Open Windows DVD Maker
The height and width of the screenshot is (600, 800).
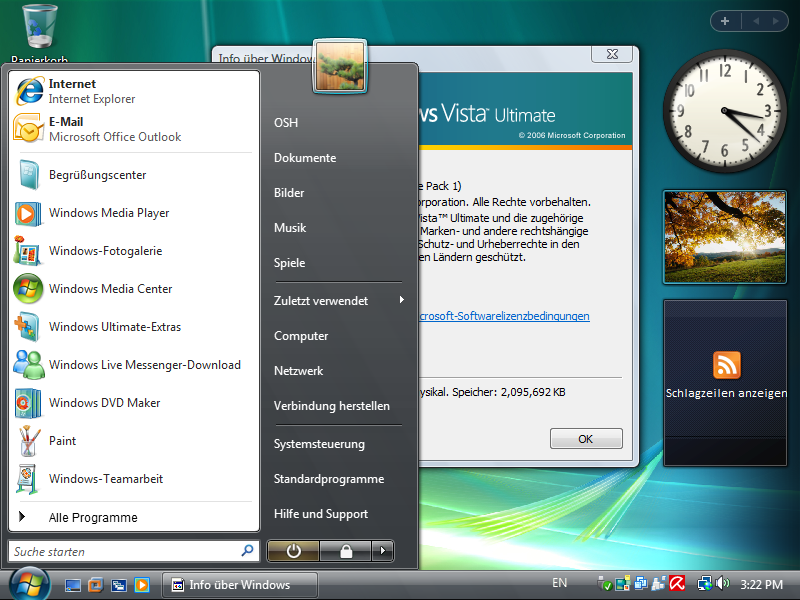[x=104, y=403]
